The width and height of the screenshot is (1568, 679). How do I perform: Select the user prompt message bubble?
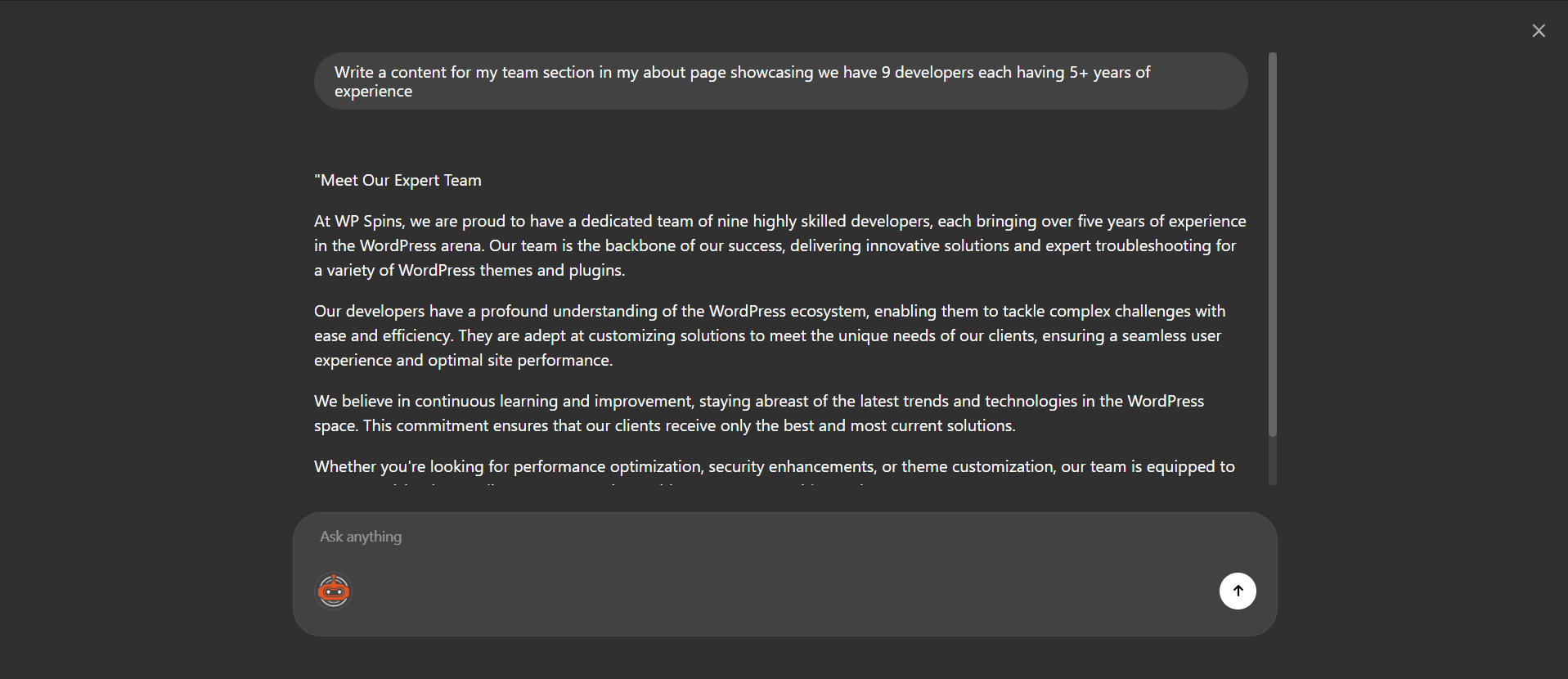tap(780, 81)
